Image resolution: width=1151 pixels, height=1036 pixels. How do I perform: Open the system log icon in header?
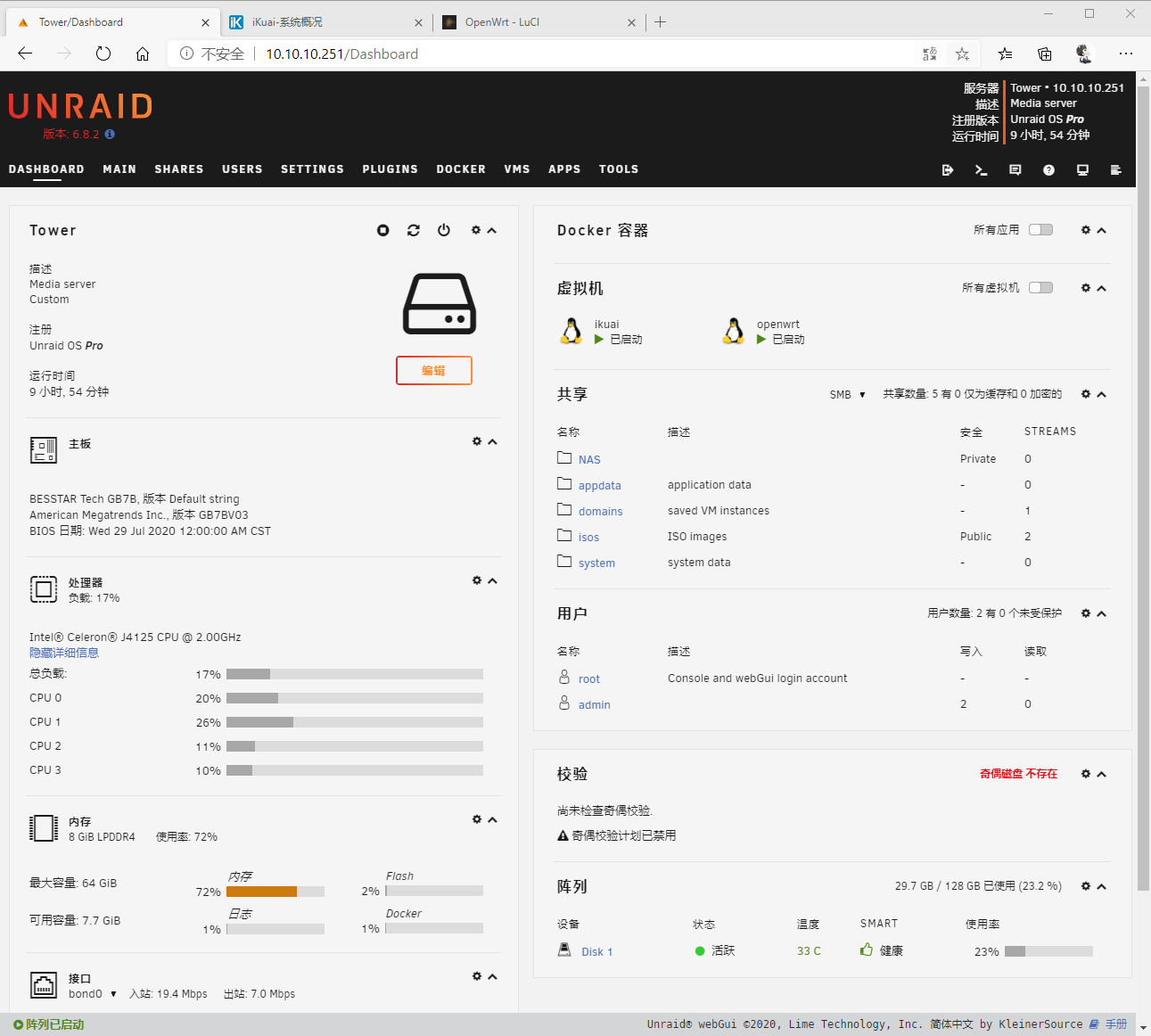1115,169
